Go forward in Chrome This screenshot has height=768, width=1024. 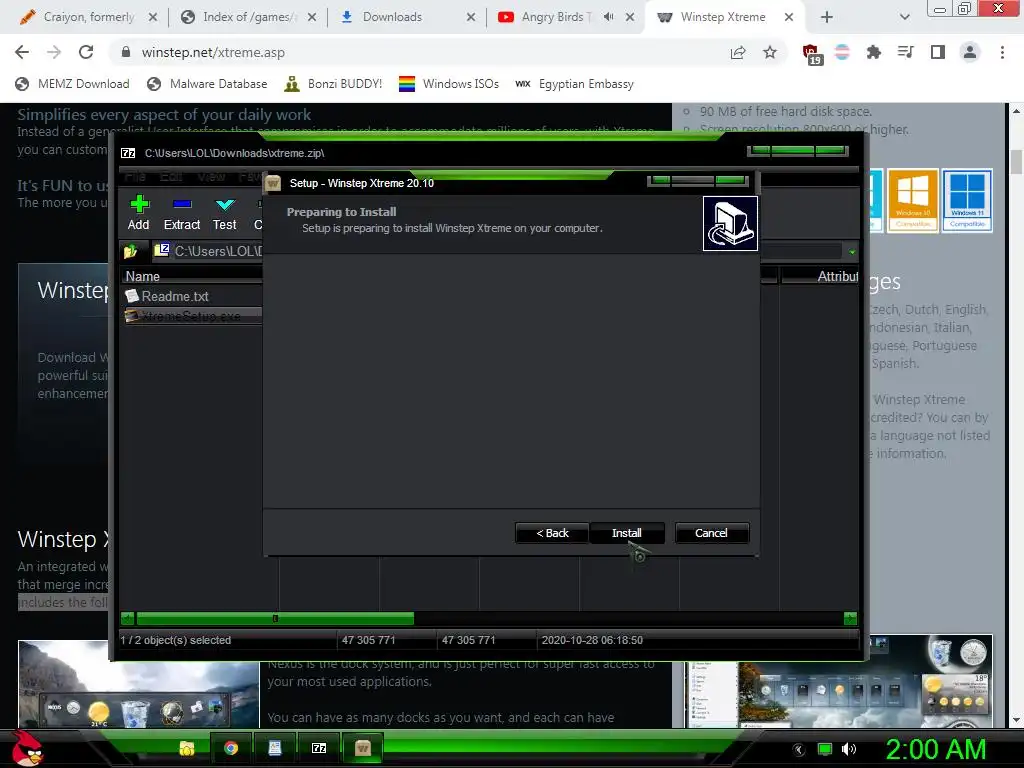tap(54, 52)
